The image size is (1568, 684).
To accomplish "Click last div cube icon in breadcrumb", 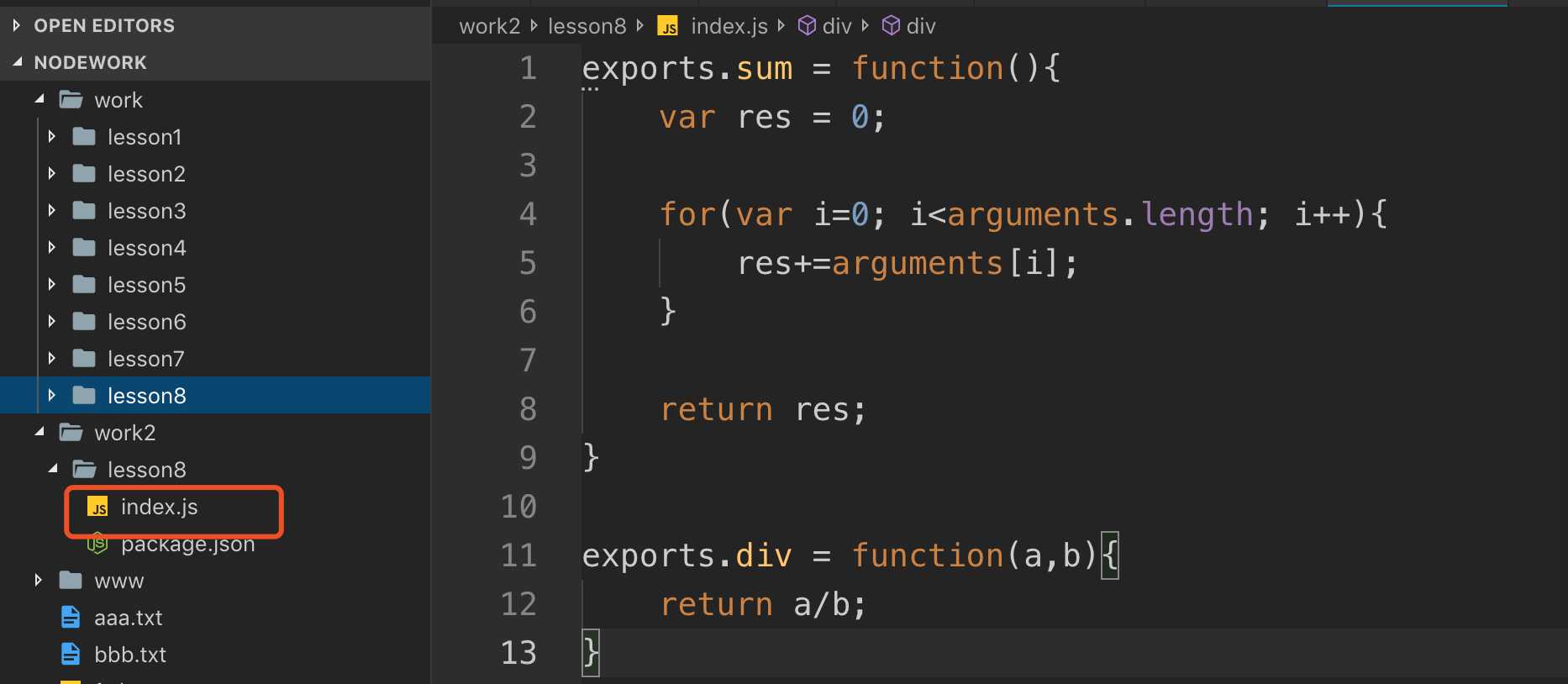I will pyautogui.click(x=891, y=26).
